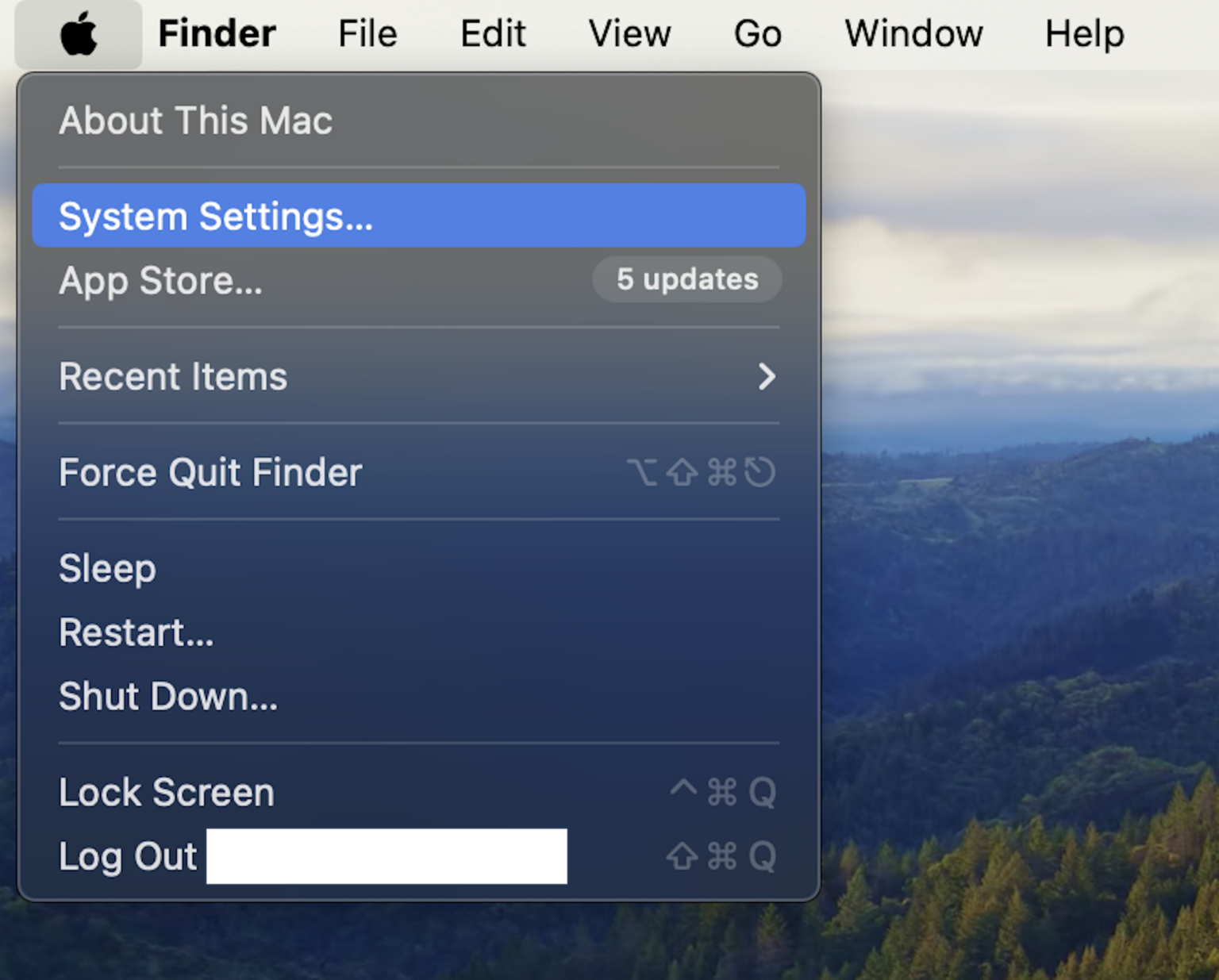Activate Lock Screen
The width and height of the screenshot is (1219, 980).
point(166,791)
